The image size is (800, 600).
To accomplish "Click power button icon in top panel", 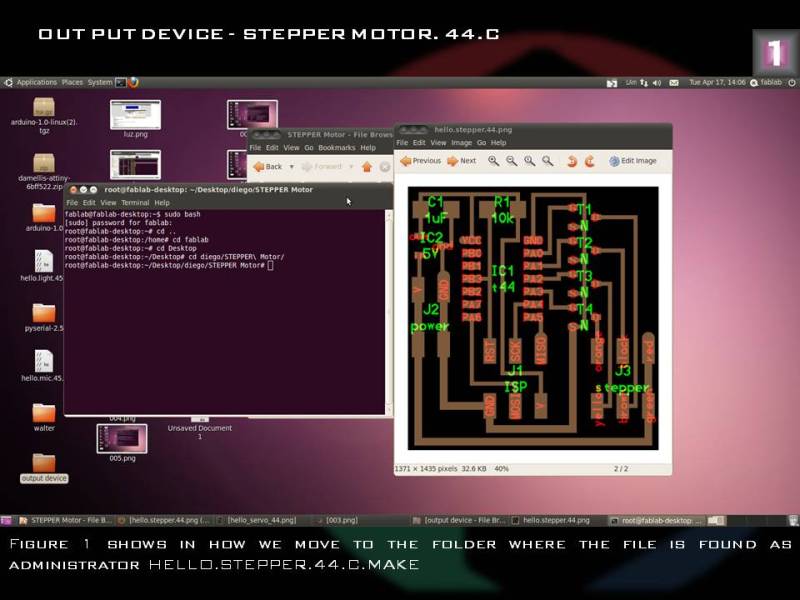I will [x=792, y=83].
